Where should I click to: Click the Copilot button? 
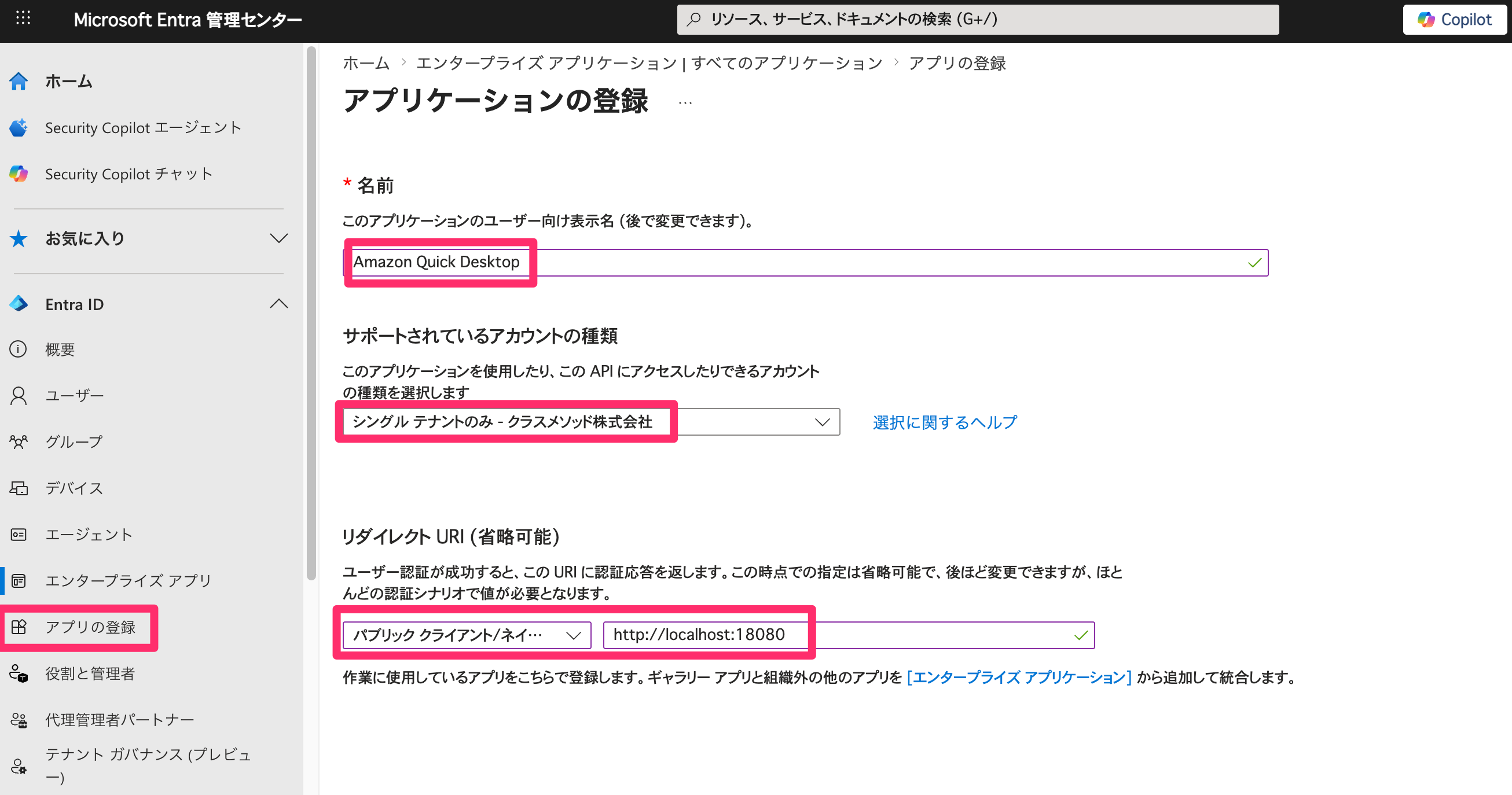[1454, 19]
